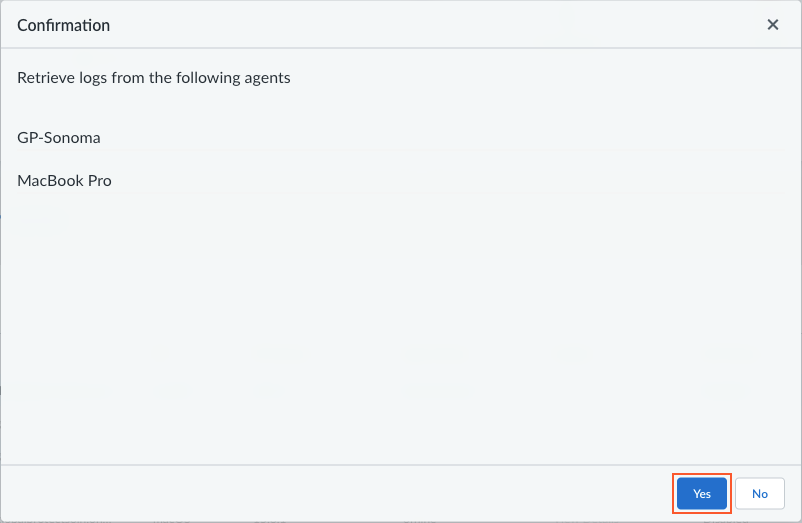Click the word 'Pro' in MacBook Pro

point(99,181)
